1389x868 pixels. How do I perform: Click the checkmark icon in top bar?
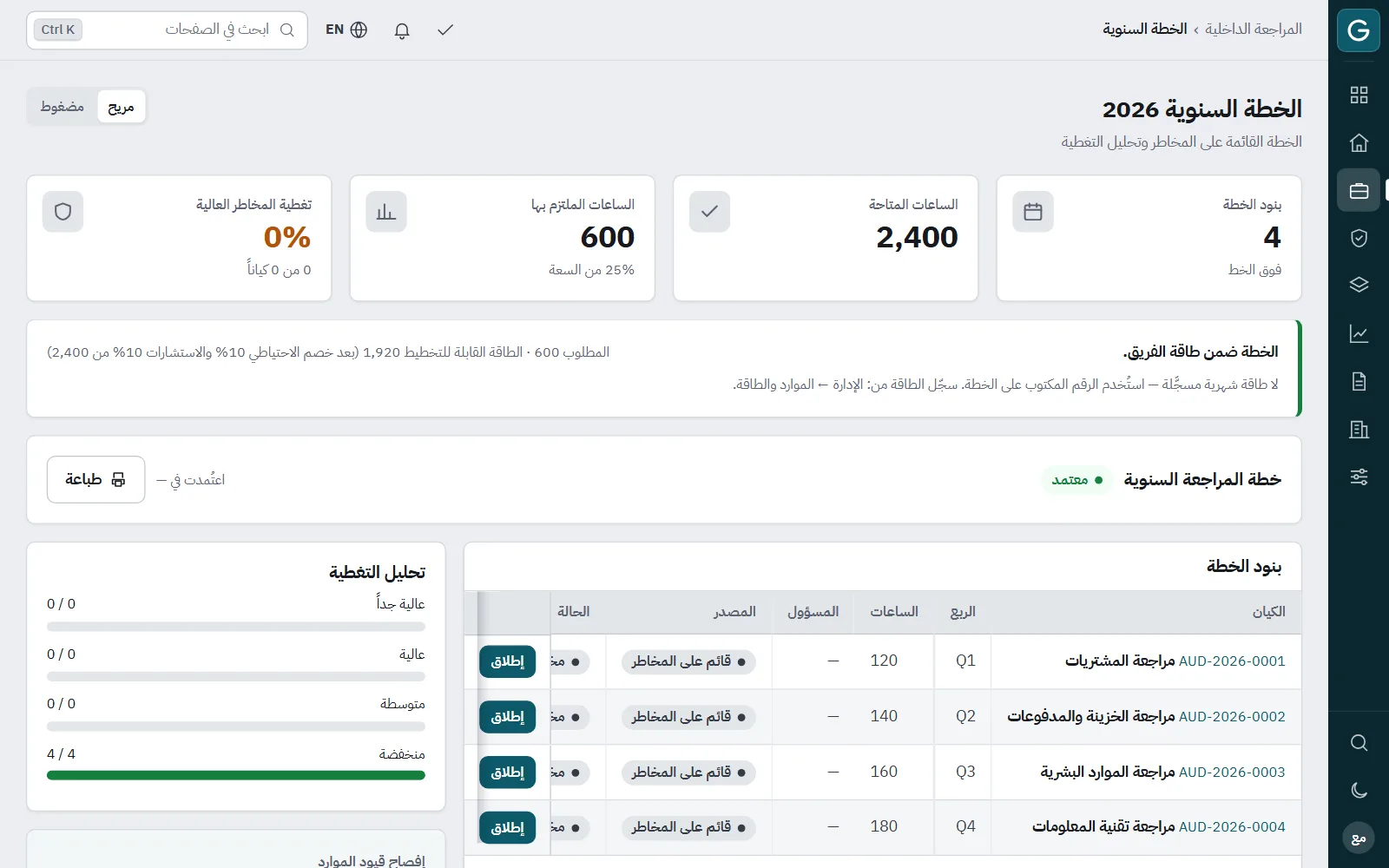click(445, 30)
